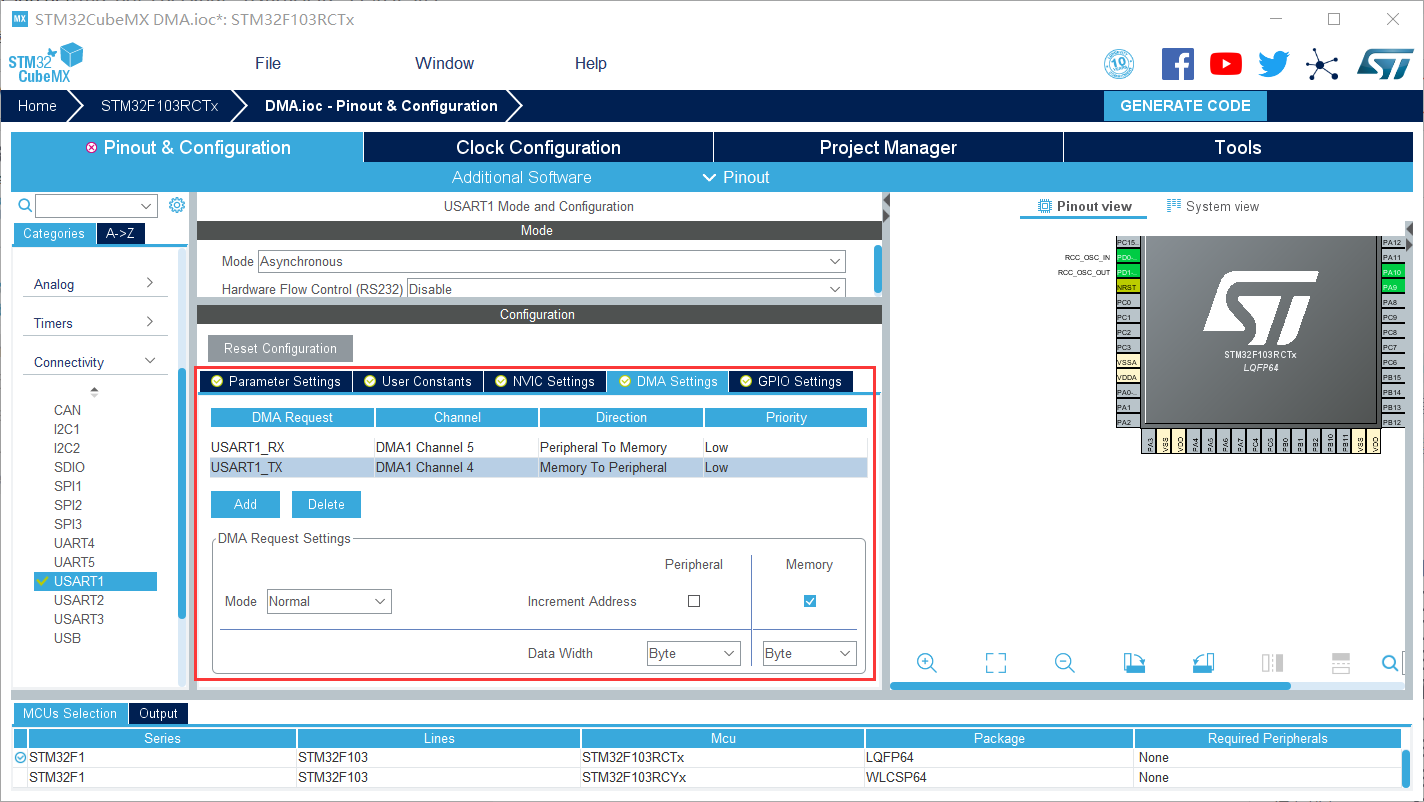Click Reset Configuration button

[280, 348]
